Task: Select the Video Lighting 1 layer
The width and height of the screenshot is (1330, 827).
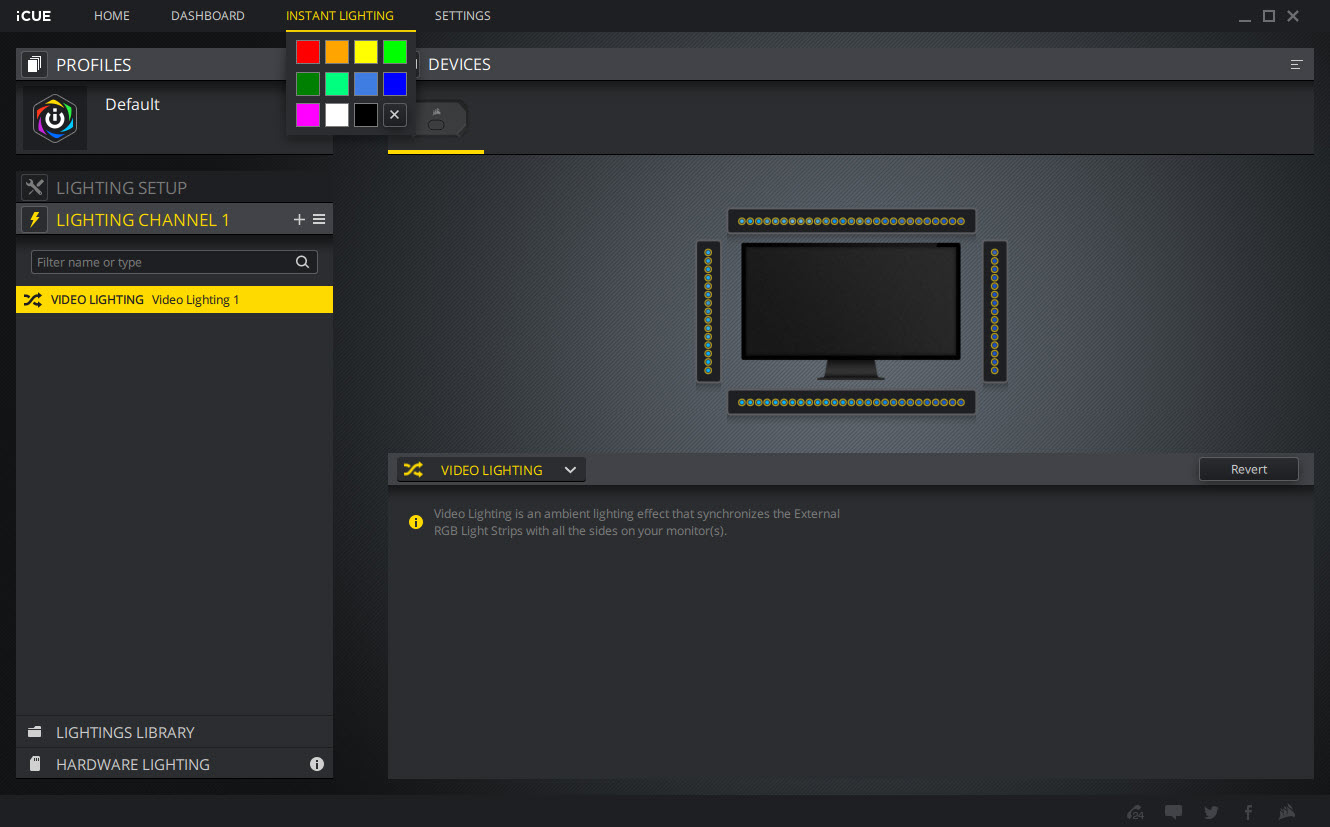Action: [174, 300]
